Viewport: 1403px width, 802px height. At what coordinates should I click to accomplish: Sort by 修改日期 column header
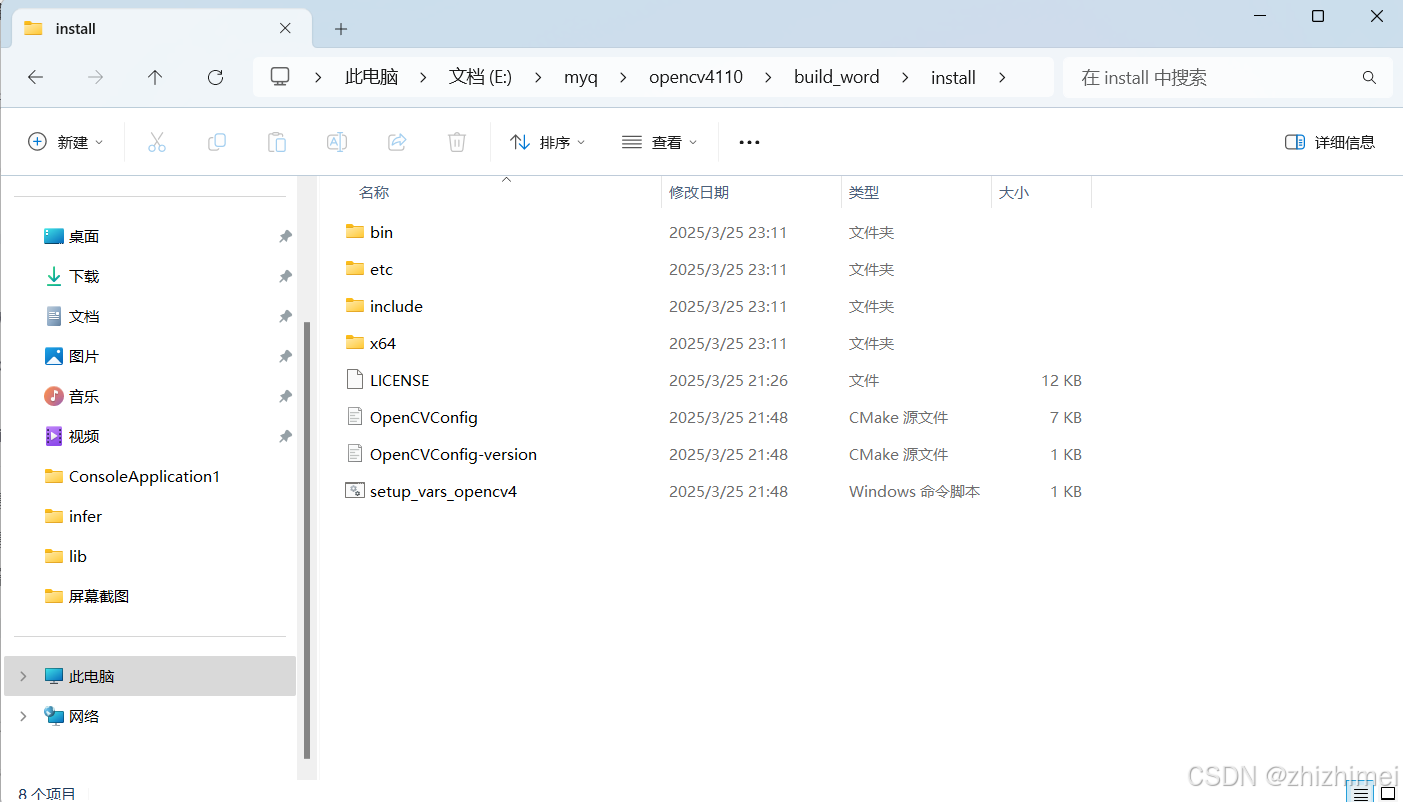point(699,192)
